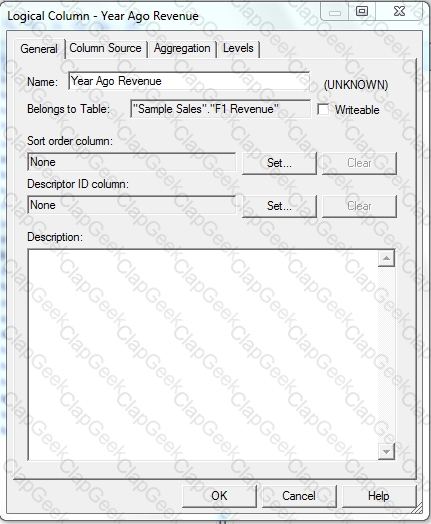
Task: Click inside the Description text area
Action: [203, 355]
